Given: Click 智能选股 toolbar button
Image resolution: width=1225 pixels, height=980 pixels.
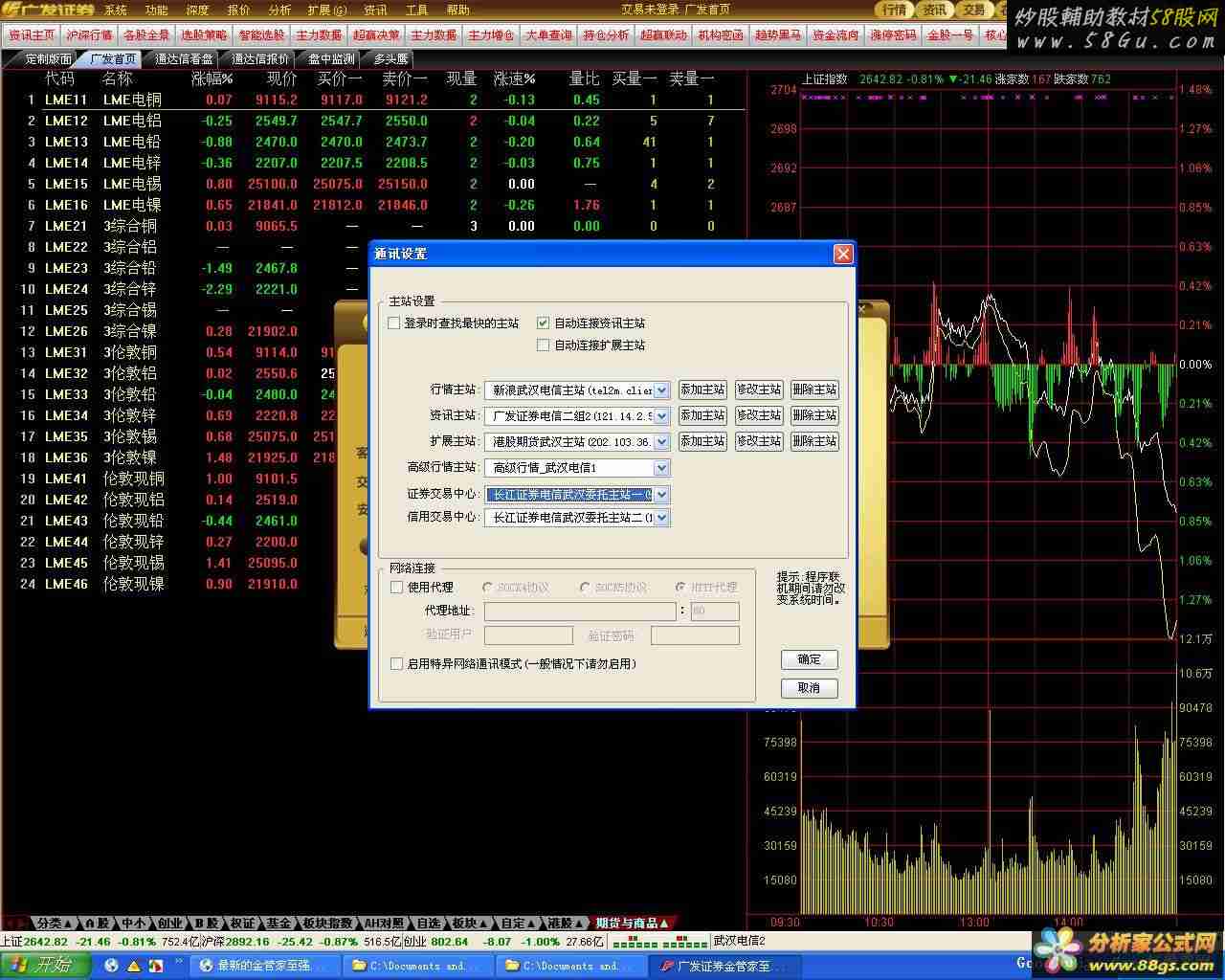Looking at the screenshot, I should click(x=261, y=35).
